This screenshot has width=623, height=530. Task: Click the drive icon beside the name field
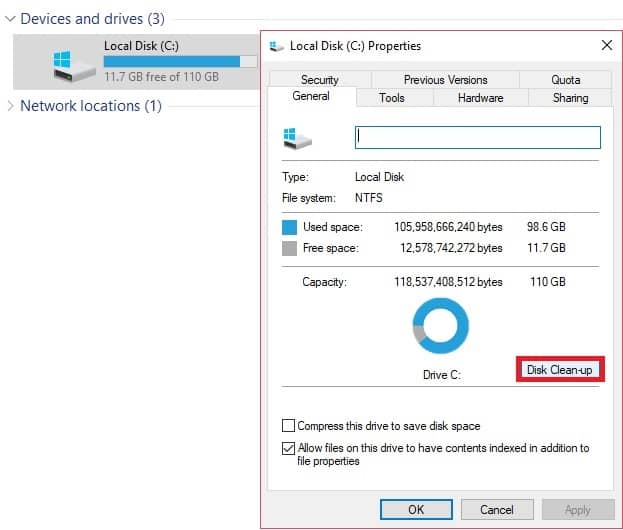297,138
